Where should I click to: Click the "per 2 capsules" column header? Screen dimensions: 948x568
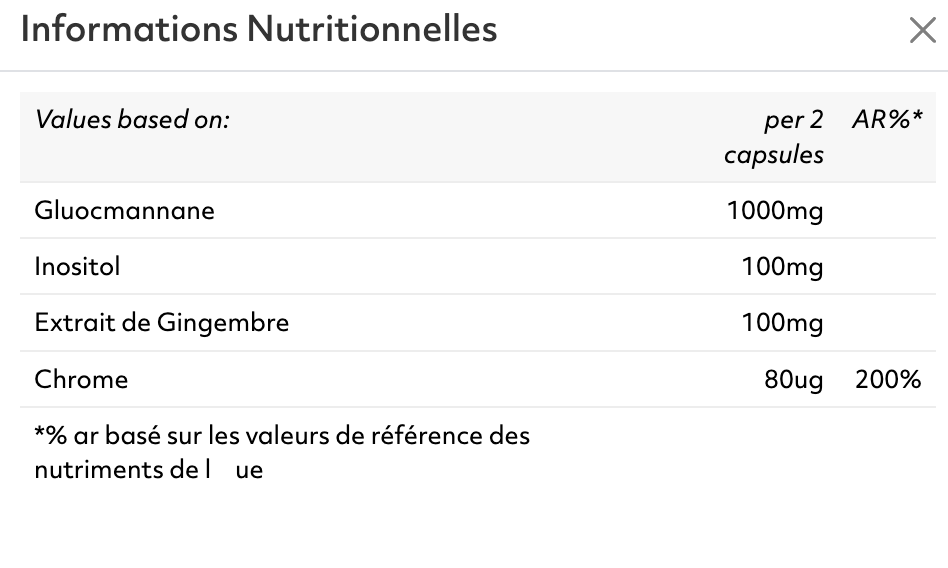[775, 137]
